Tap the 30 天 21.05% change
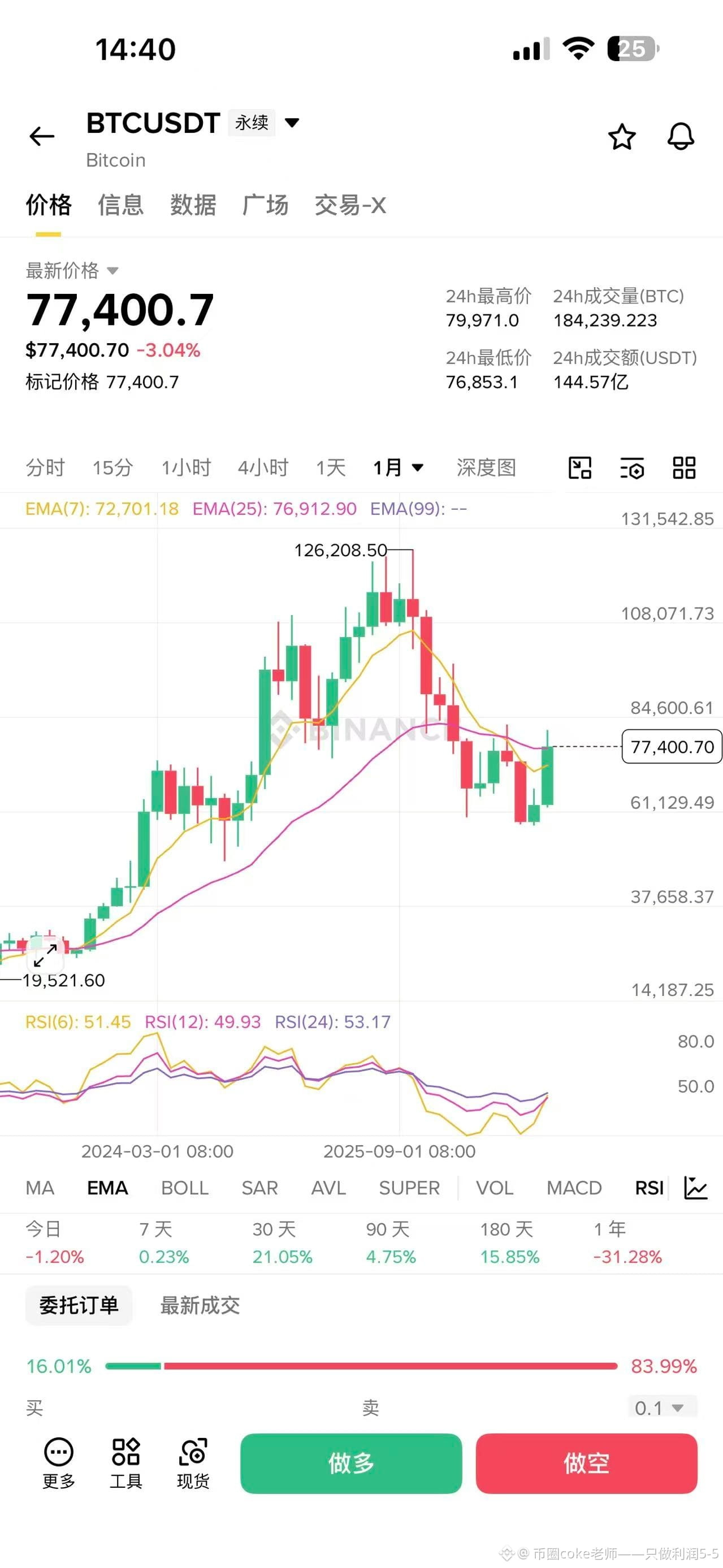Screen dimensions: 723x1568 [283, 1242]
